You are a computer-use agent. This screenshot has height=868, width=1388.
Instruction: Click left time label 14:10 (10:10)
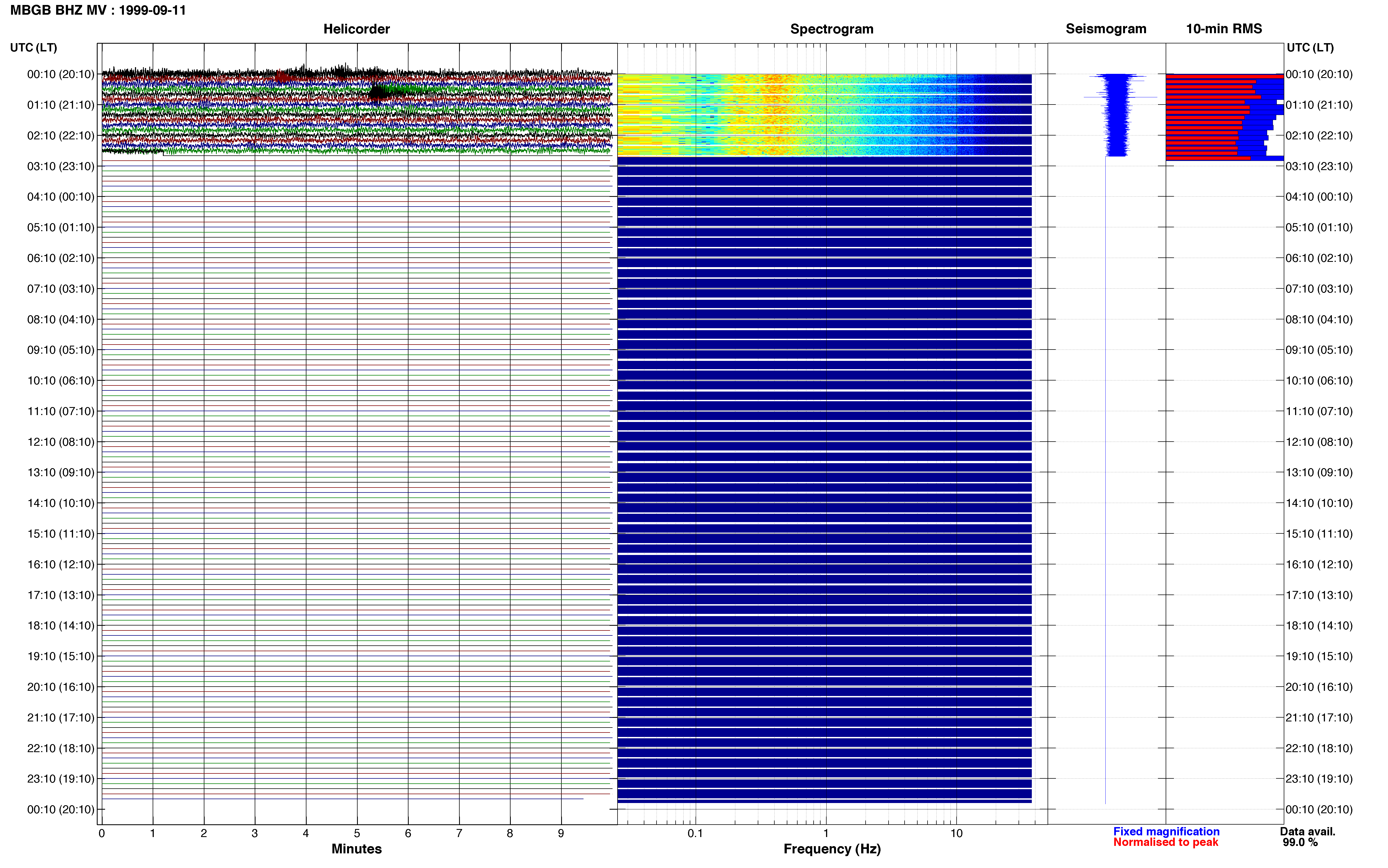[61, 503]
